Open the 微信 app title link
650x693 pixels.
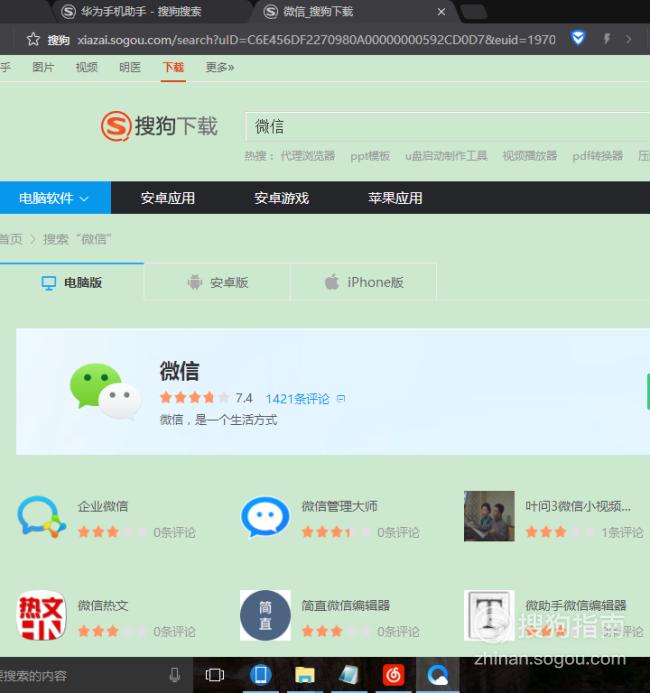click(179, 370)
